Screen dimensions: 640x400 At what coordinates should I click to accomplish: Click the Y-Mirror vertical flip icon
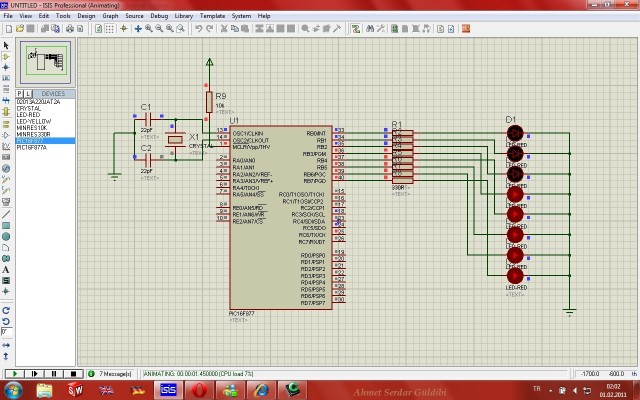pos(6,356)
